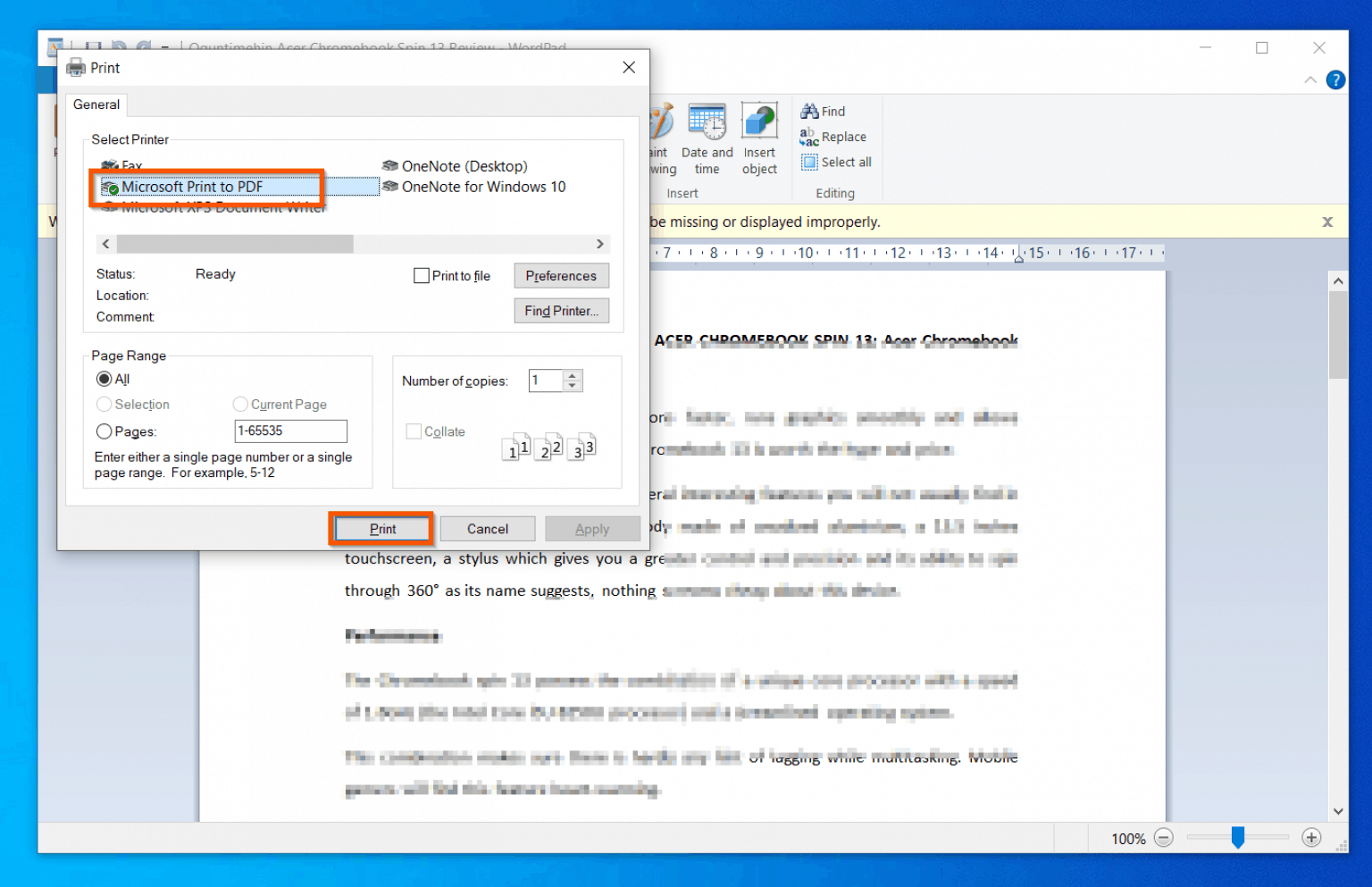Viewport: 1372px width, 887px height.
Task: Increase Number of copies with up arrow
Action: (x=573, y=375)
